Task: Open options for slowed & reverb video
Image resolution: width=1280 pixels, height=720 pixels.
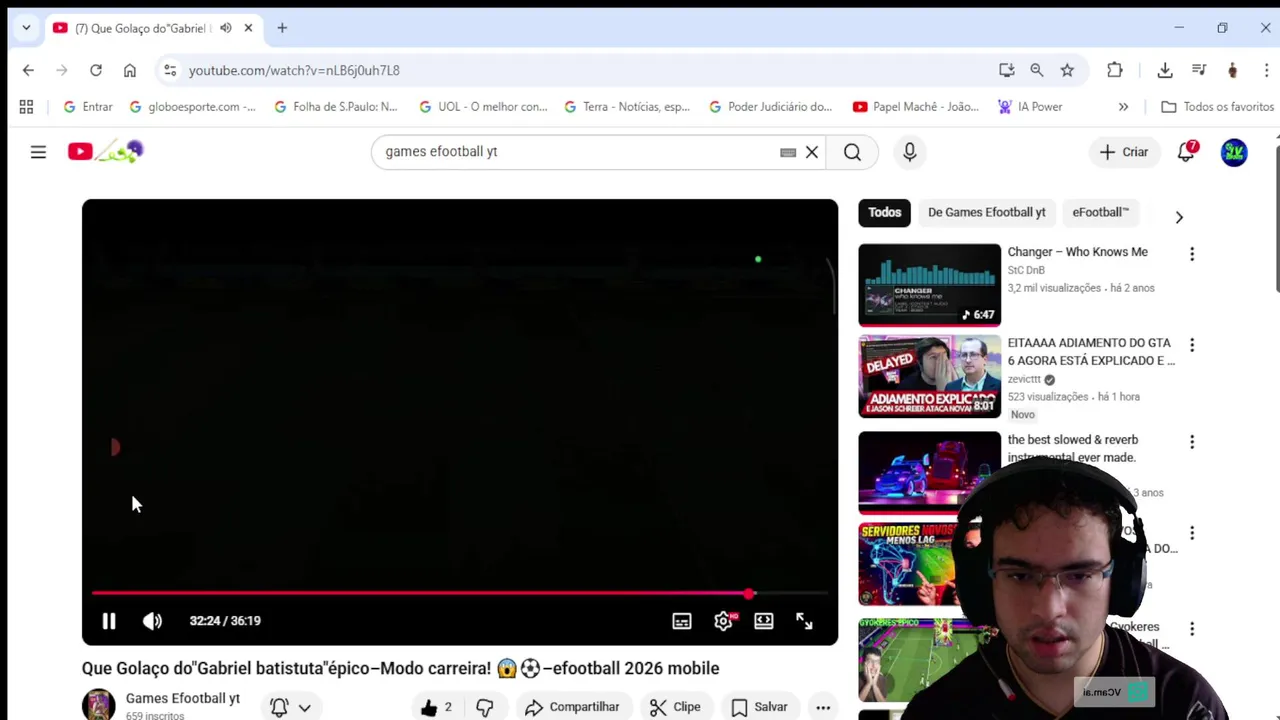Action: pos(1192,441)
